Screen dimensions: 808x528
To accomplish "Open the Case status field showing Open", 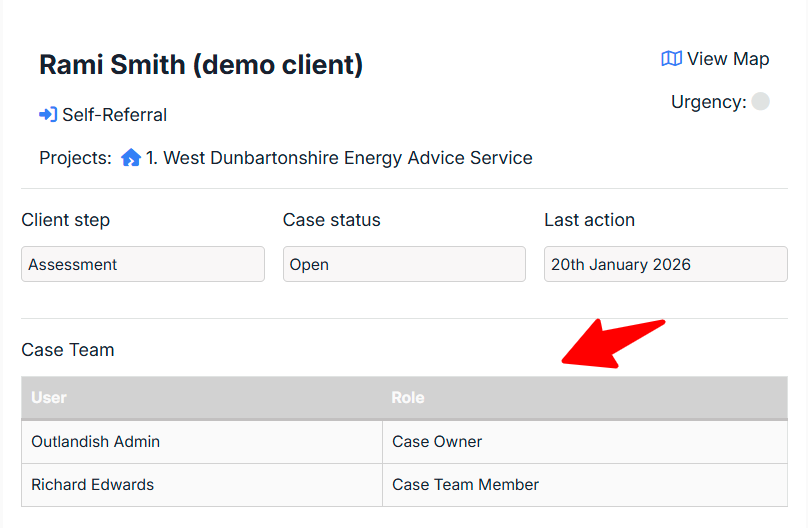I will (x=404, y=265).
